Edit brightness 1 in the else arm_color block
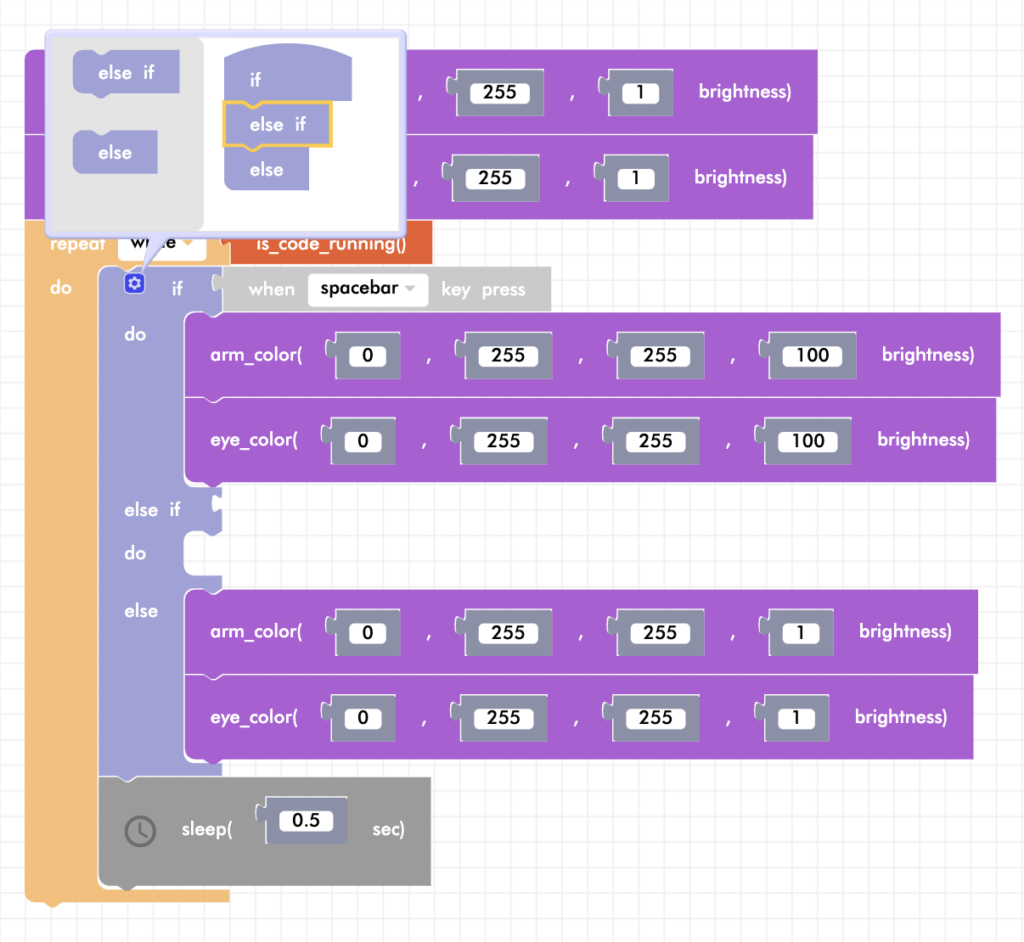Viewport: 1024px width, 942px height. tap(801, 632)
